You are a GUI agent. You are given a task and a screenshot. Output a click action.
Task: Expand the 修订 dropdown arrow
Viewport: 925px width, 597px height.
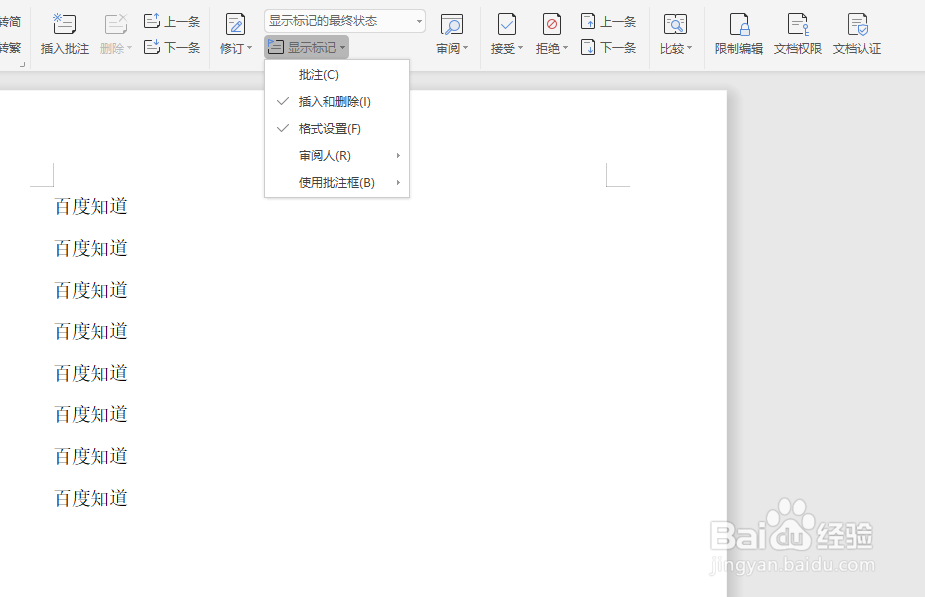coord(250,48)
